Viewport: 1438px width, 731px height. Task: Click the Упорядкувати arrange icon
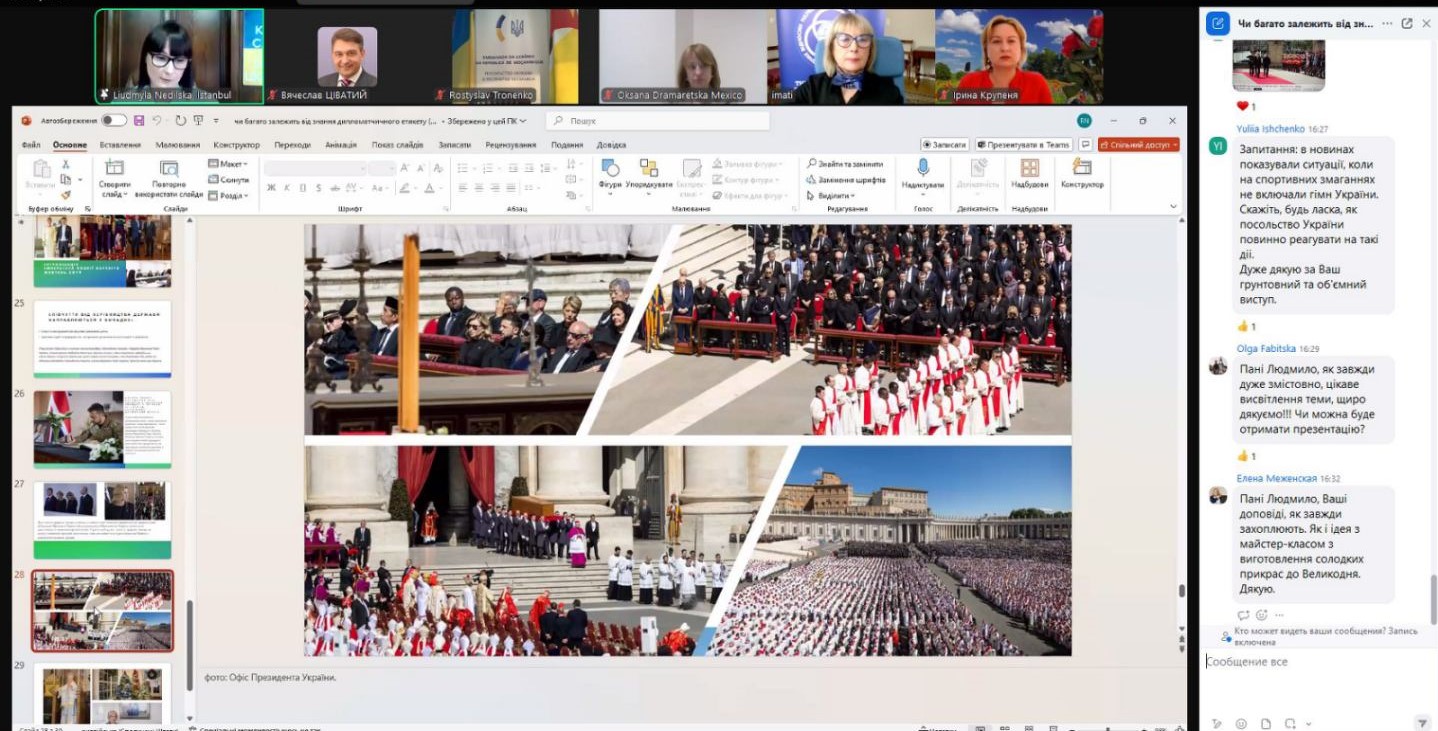point(649,168)
